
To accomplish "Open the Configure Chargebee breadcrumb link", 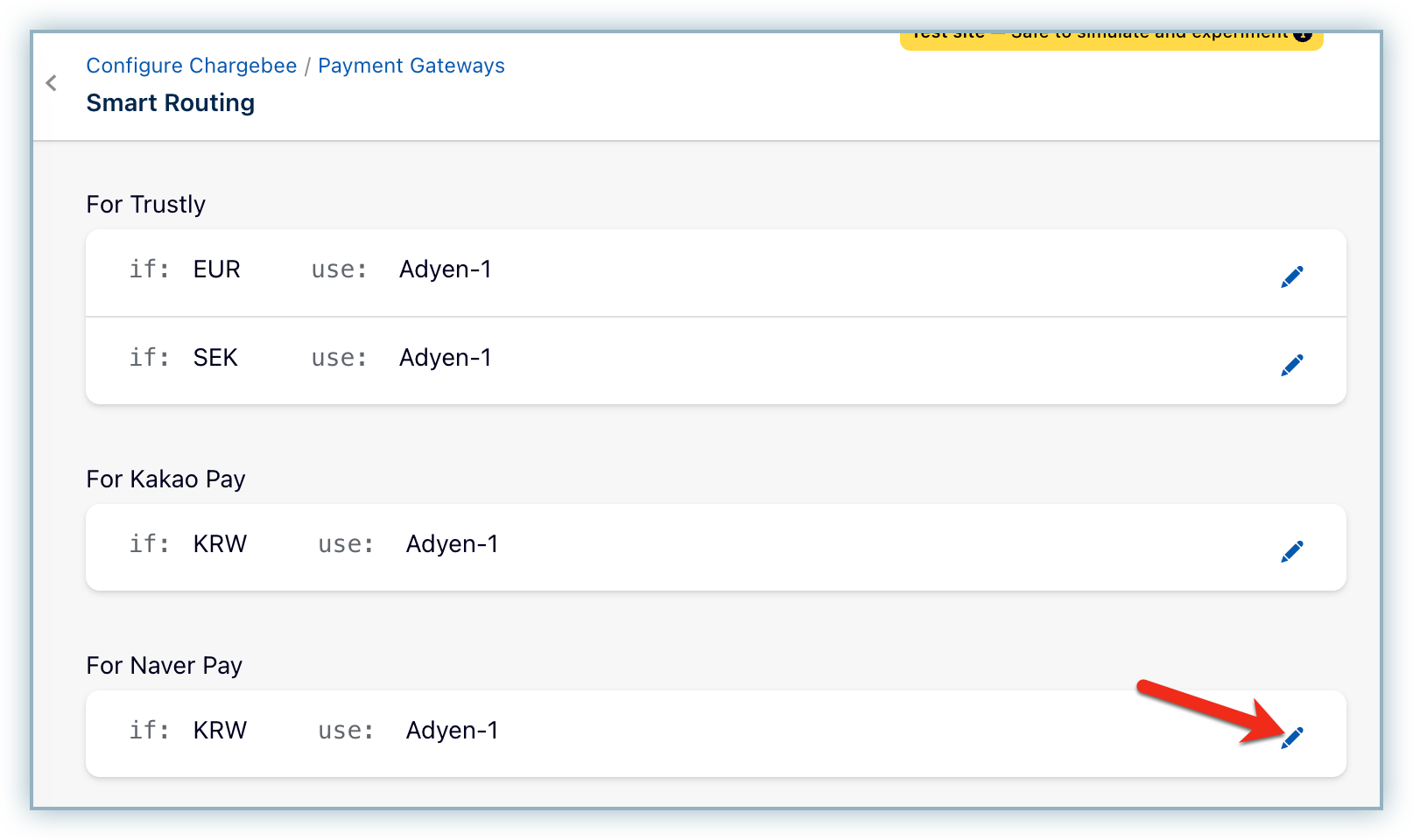I will click(x=192, y=66).
